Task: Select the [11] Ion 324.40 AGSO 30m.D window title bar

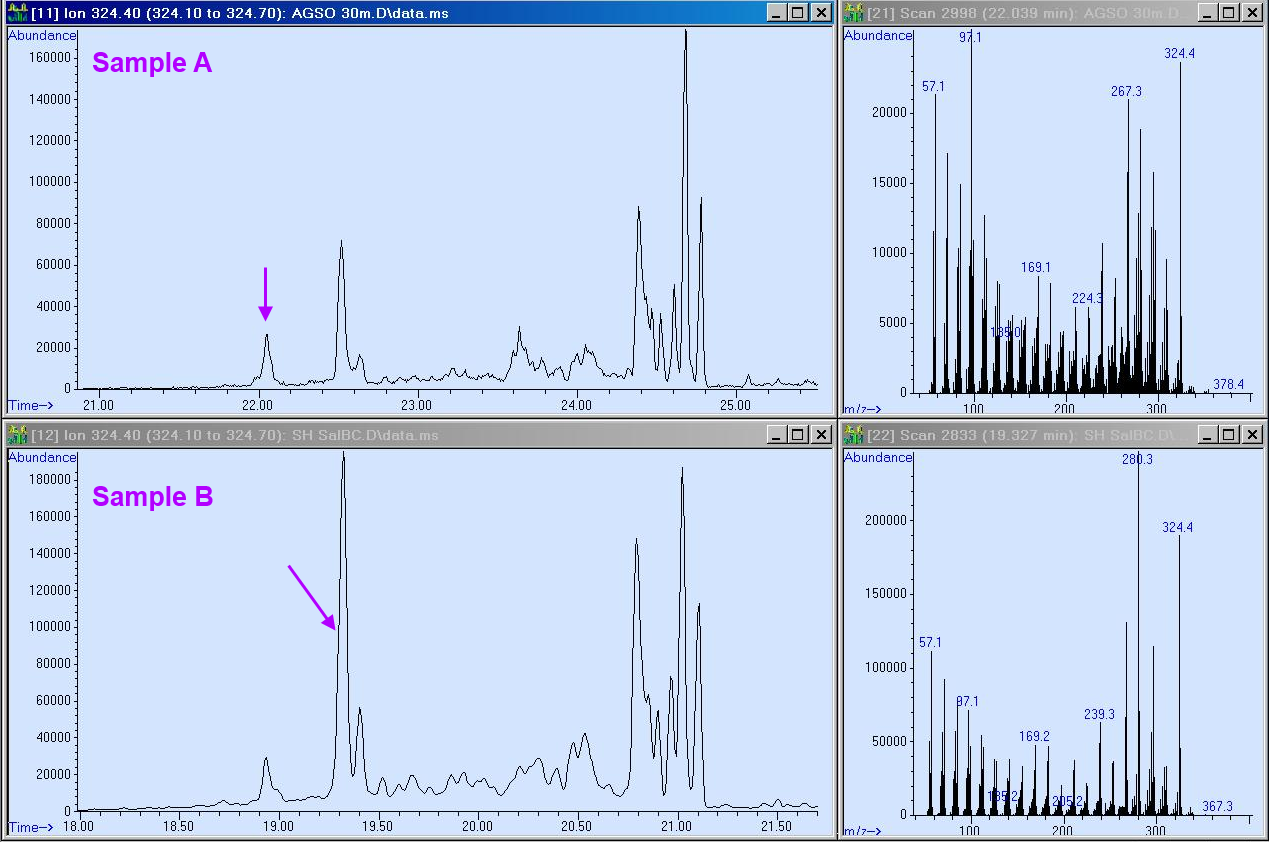Action: pos(400,13)
